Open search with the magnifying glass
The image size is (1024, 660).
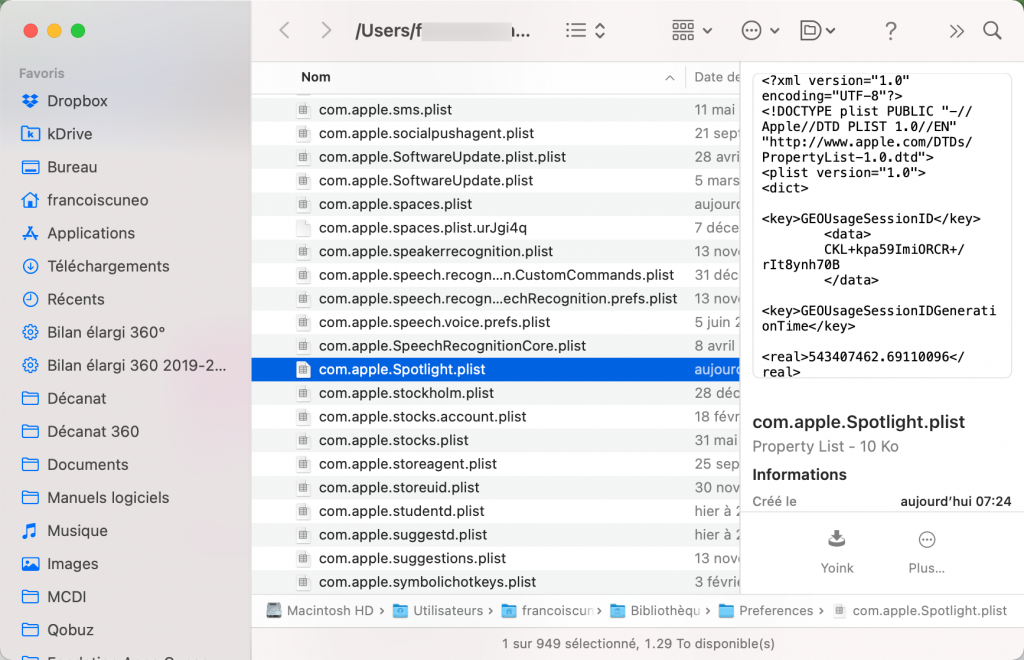992,30
